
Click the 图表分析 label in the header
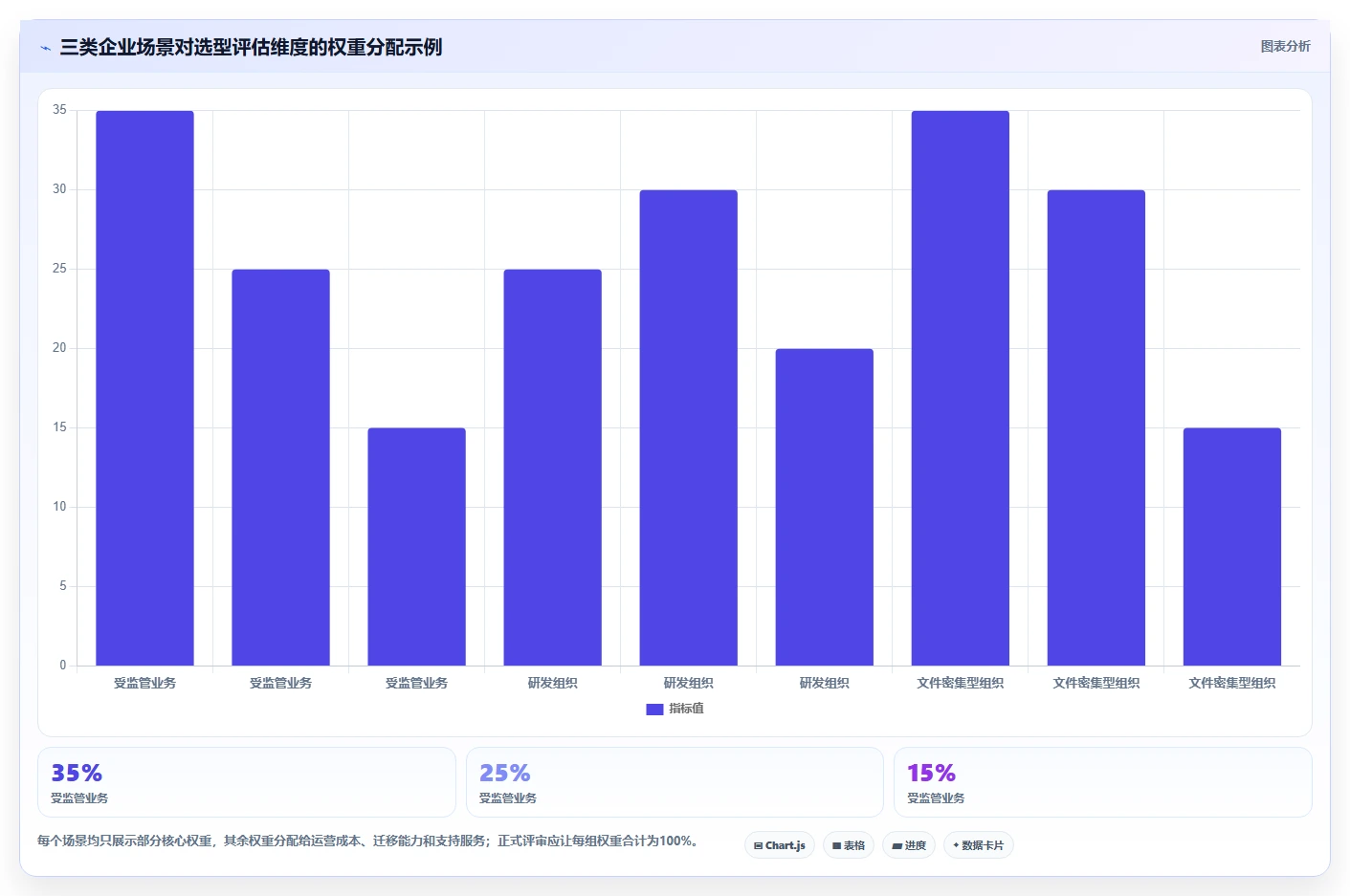(1285, 46)
